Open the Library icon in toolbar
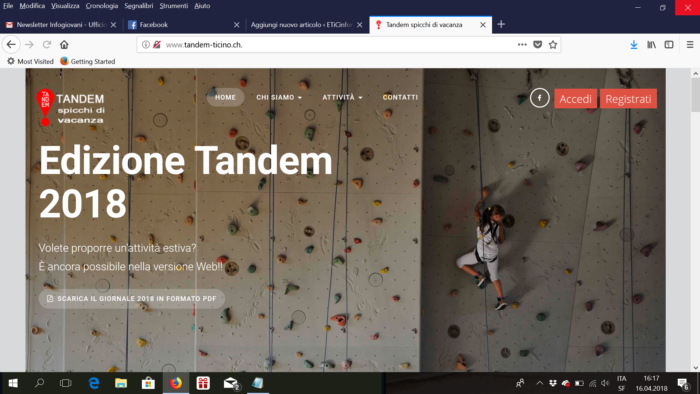 (x=651, y=45)
